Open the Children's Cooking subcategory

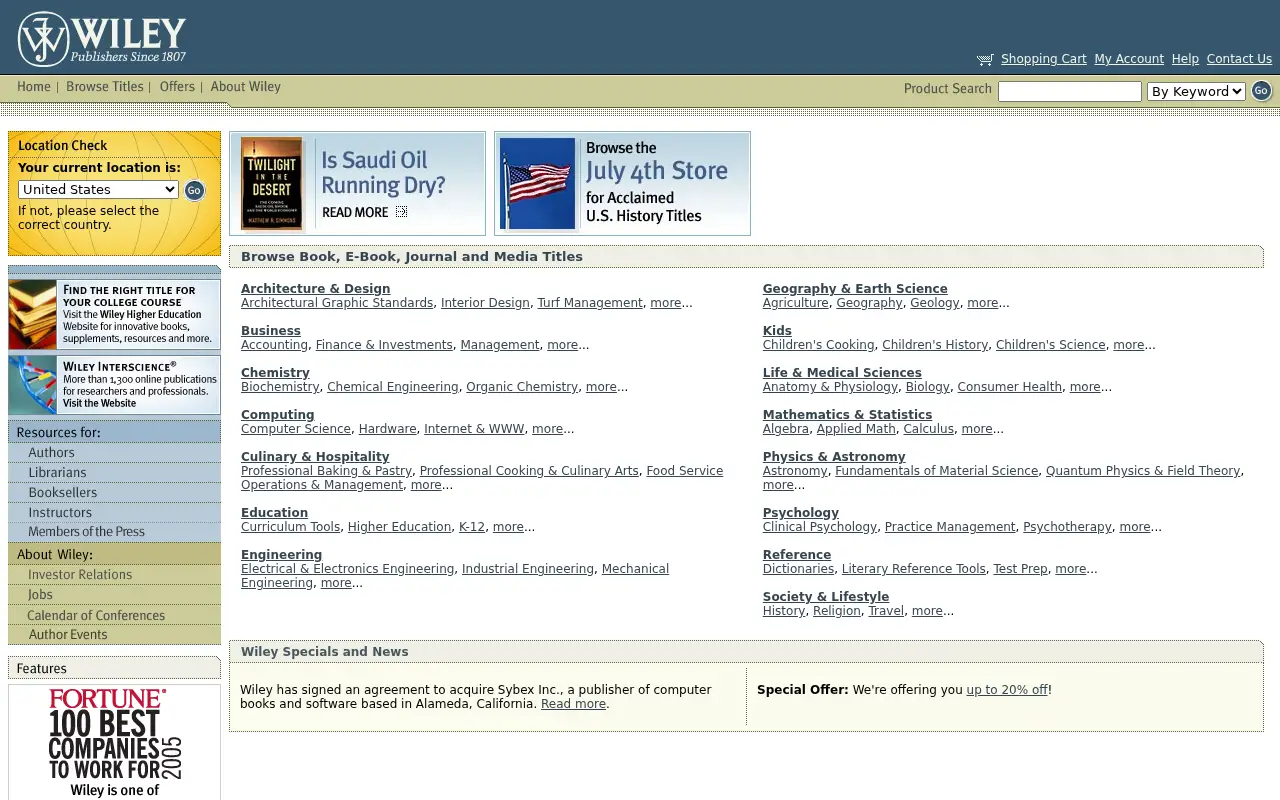(819, 345)
